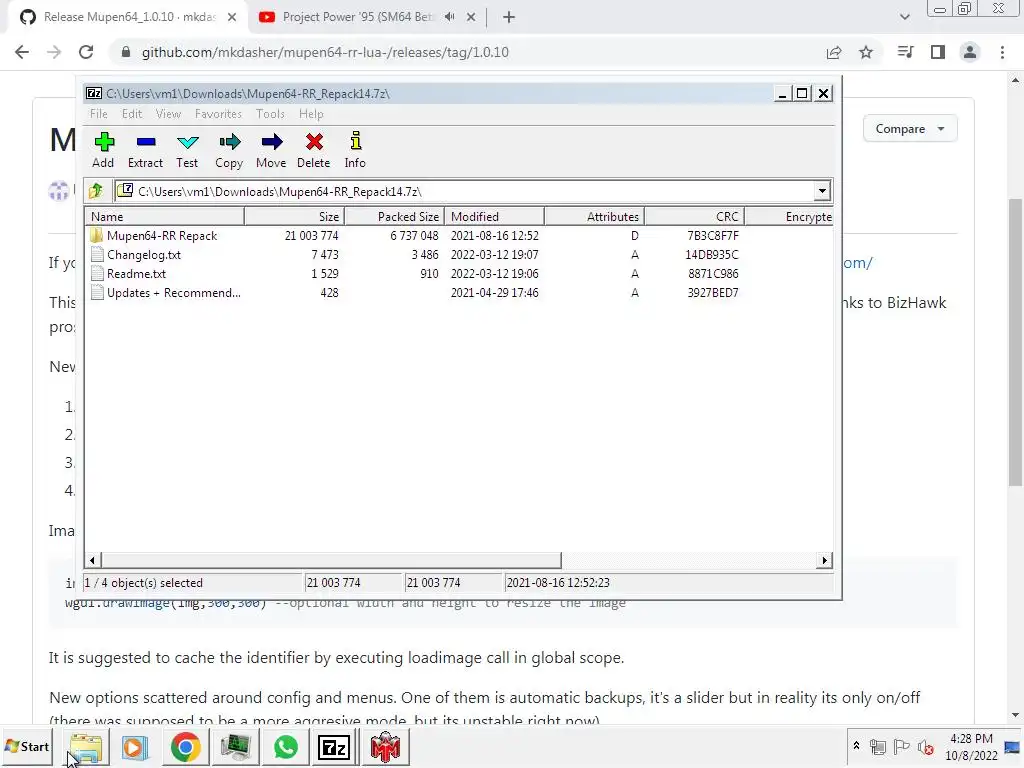Select the Copy toolbar icon in 7-Zip
The width and height of the screenshot is (1024, 768).
click(x=229, y=150)
